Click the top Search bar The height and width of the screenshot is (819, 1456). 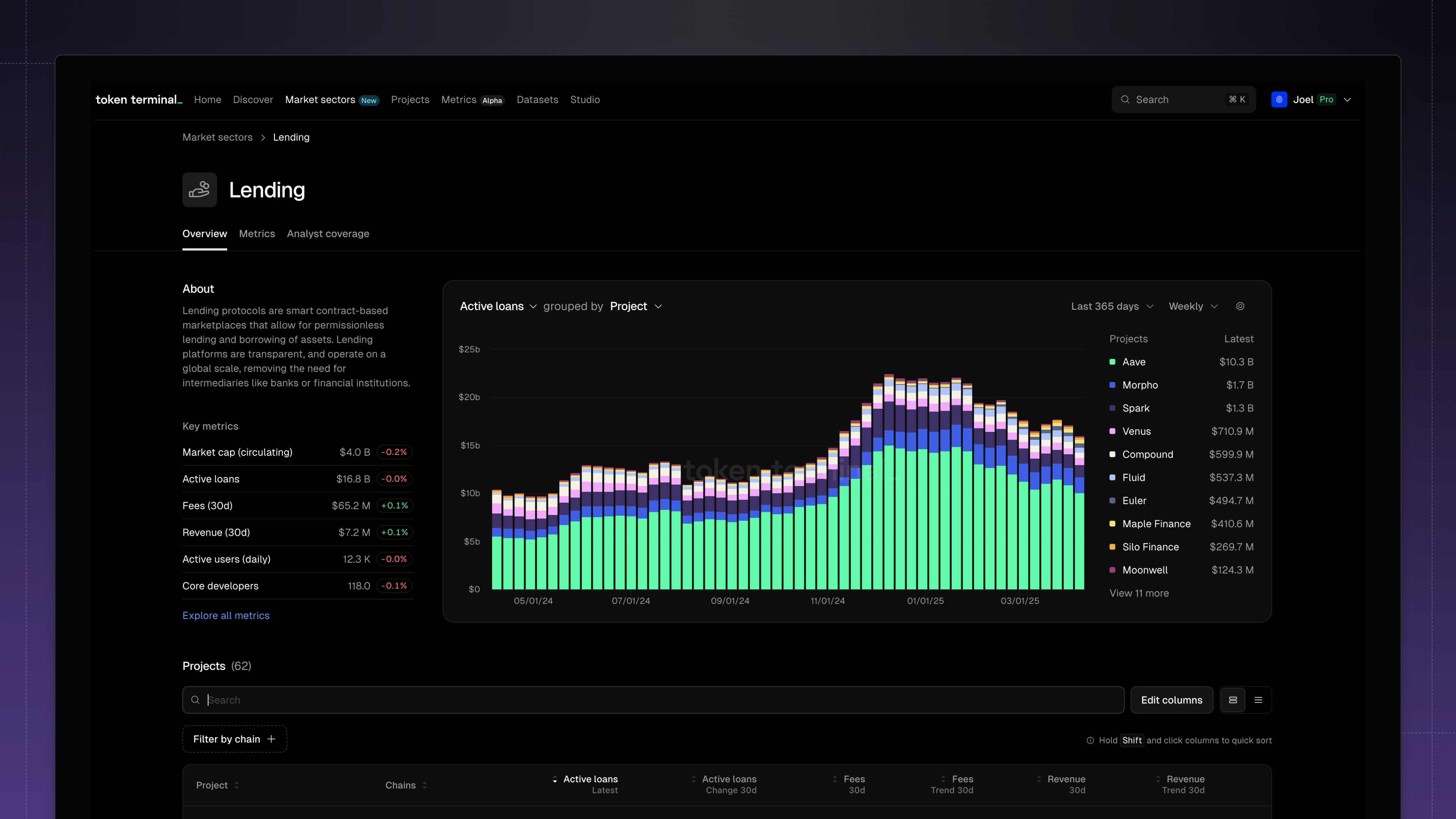point(1183,99)
